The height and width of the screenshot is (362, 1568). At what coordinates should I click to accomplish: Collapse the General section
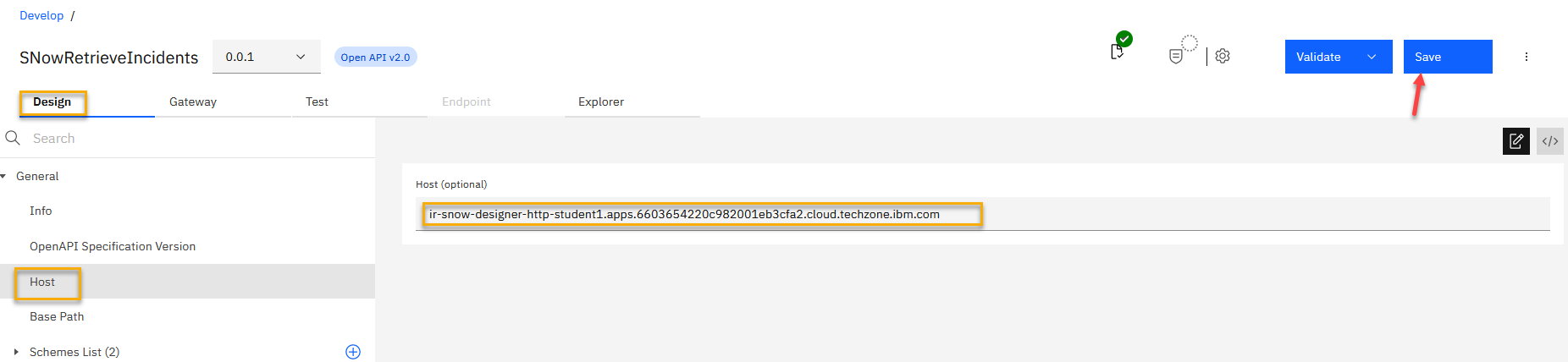click(4, 176)
